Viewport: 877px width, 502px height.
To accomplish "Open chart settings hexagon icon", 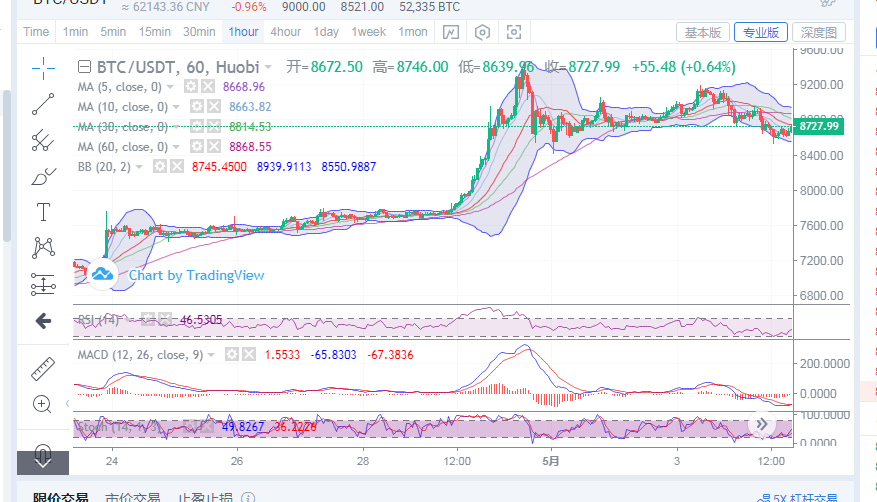I will tap(482, 32).
